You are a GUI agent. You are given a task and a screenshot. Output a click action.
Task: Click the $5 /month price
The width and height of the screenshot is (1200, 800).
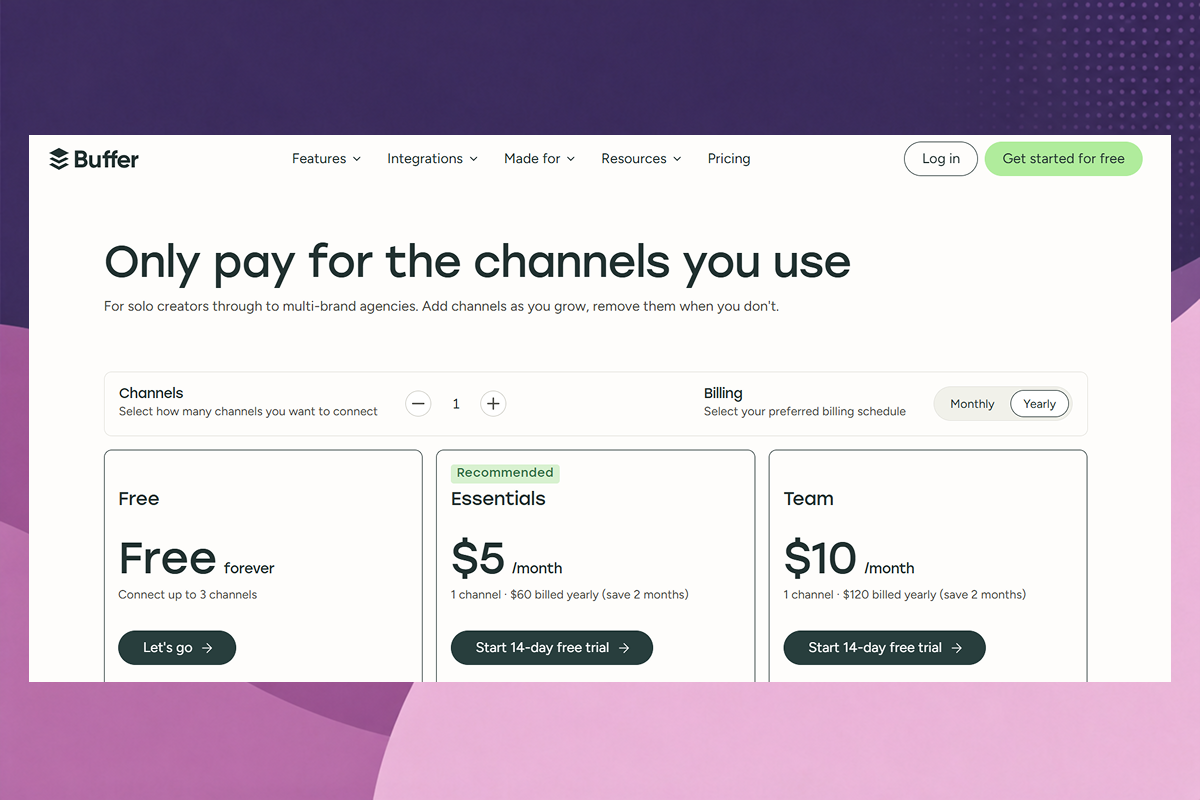[507, 559]
